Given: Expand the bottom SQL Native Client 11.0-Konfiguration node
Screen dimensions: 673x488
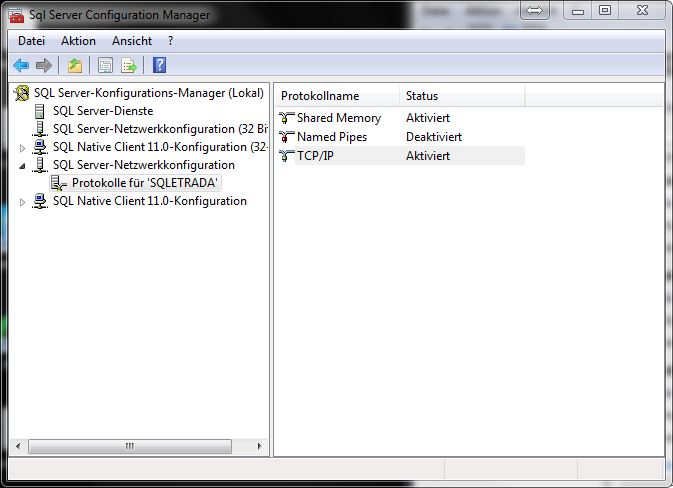Looking at the screenshot, I should [24, 201].
